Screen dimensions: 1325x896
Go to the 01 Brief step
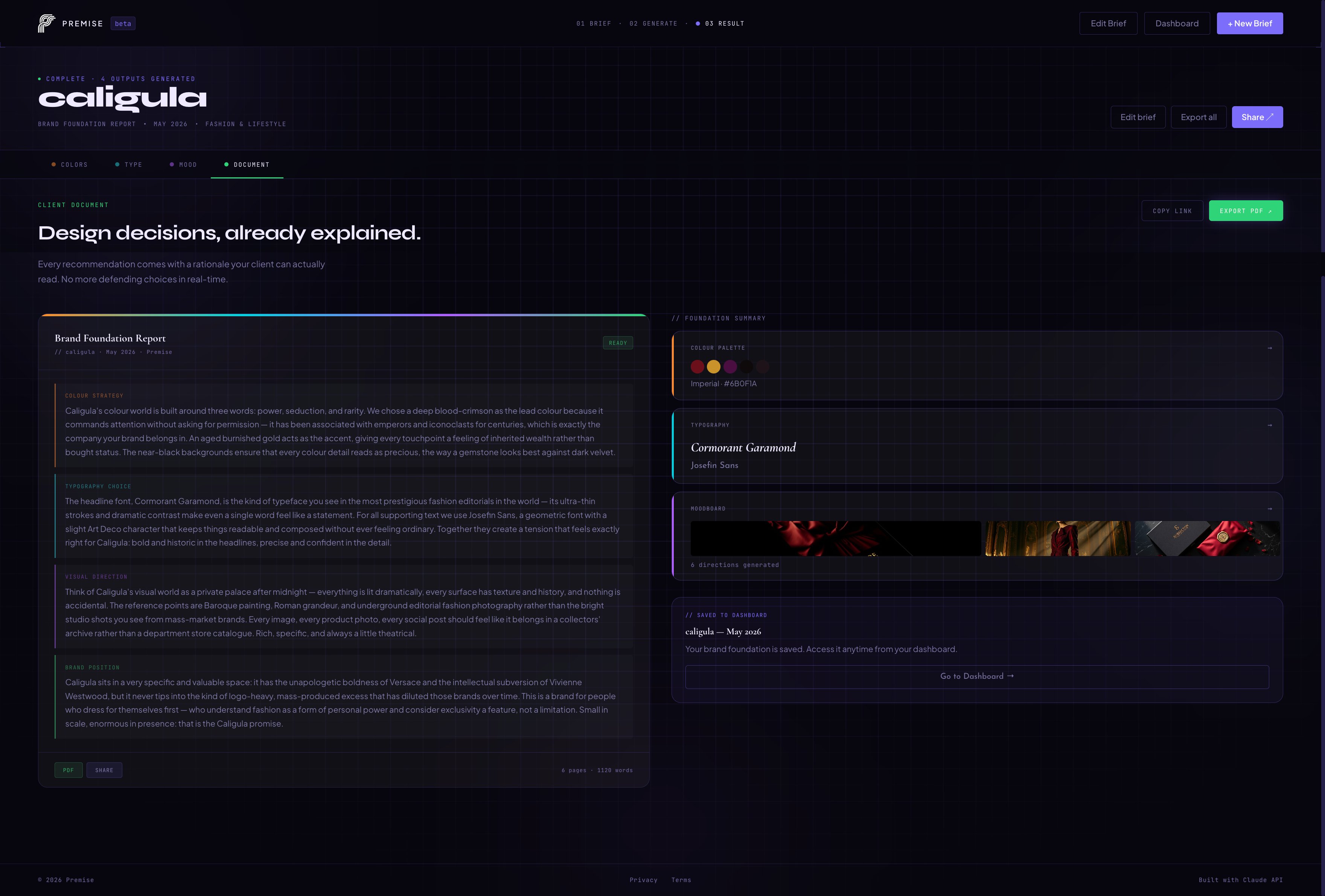coord(594,23)
